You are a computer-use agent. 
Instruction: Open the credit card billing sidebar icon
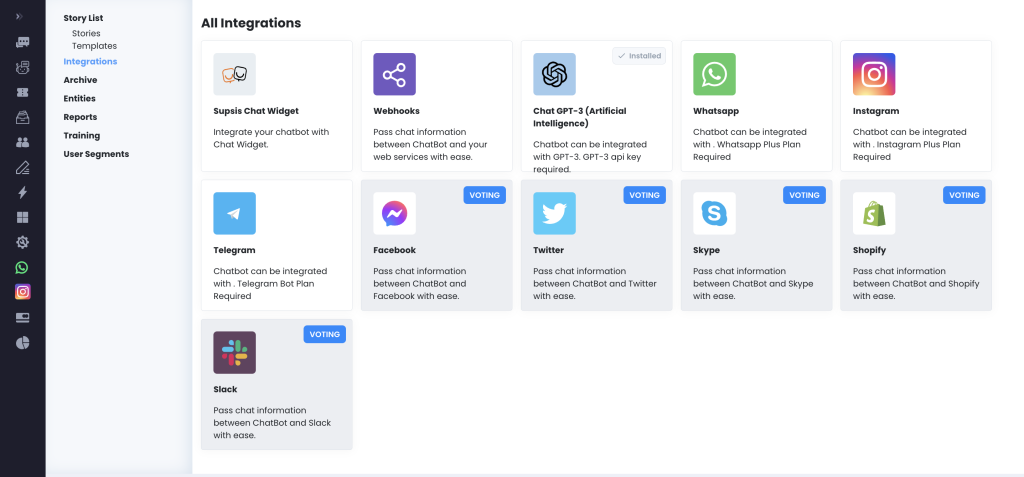[x=23, y=318]
